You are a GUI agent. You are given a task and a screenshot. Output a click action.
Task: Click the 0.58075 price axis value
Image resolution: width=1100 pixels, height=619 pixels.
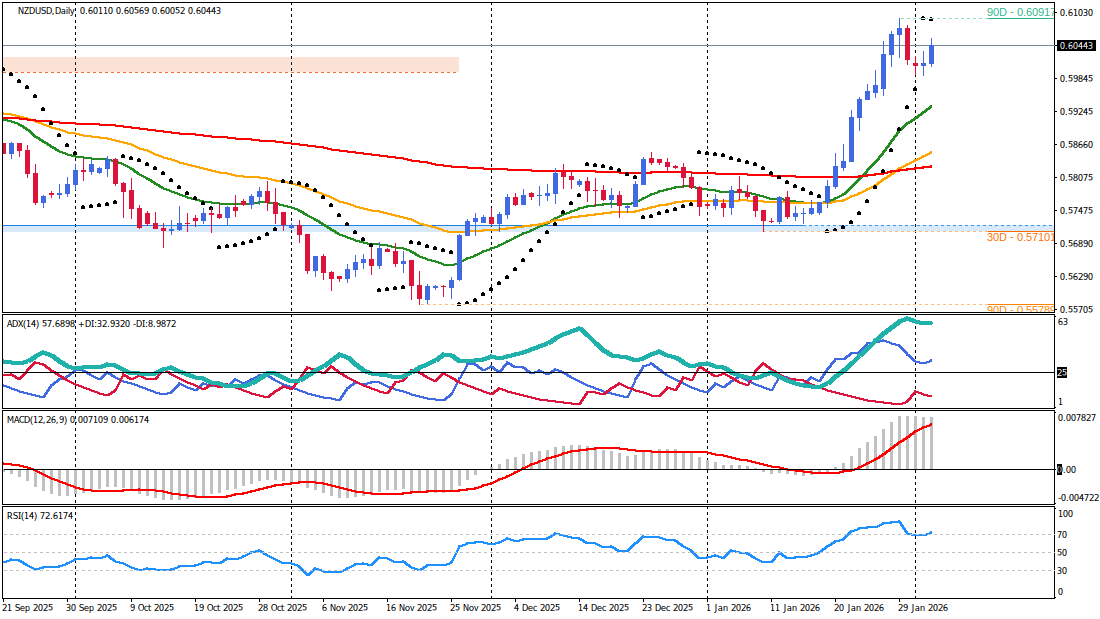pos(1077,178)
